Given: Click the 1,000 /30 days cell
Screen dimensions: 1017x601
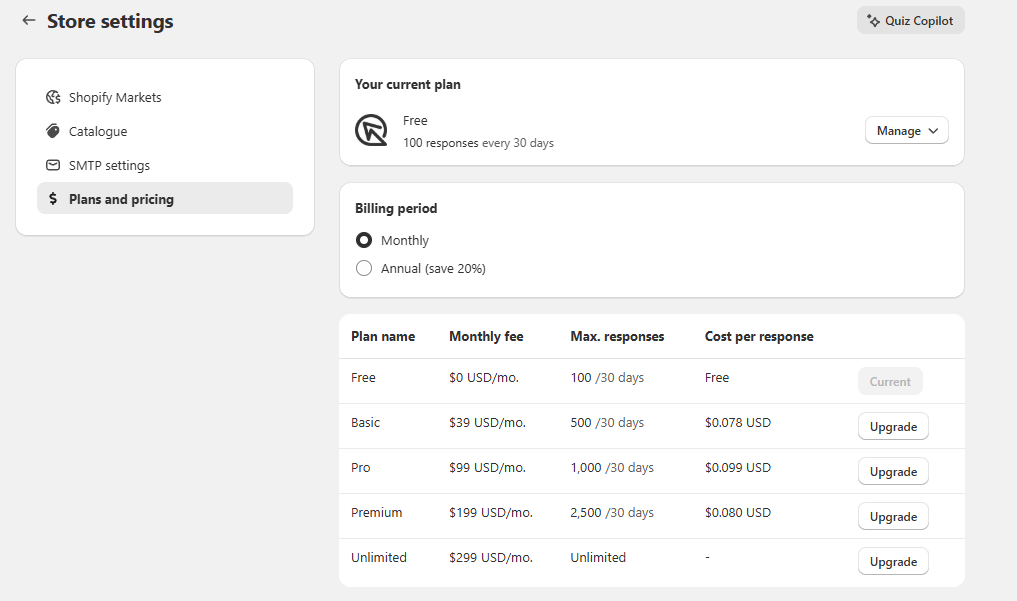Looking at the screenshot, I should (612, 467).
